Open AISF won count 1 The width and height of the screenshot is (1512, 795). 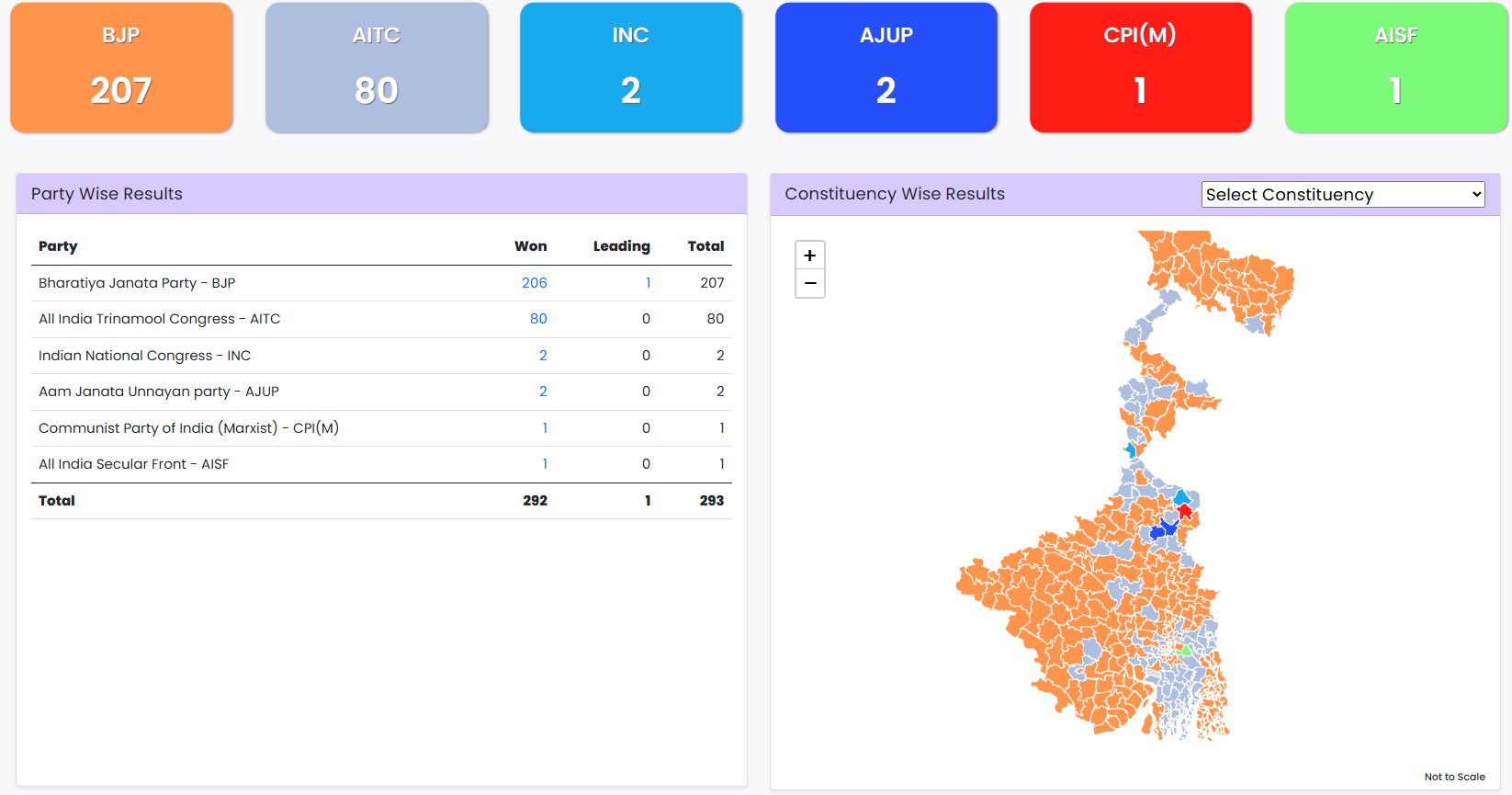tap(545, 464)
